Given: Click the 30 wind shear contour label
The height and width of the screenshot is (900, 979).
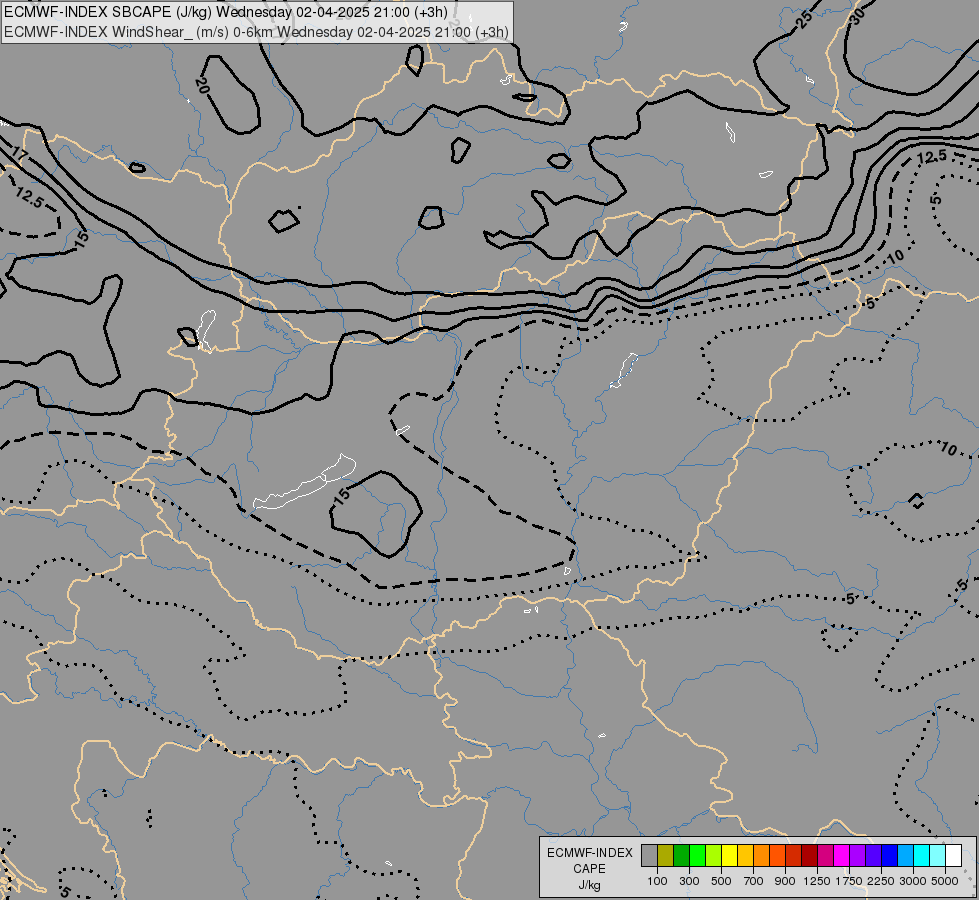Looking at the screenshot, I should [x=857, y=16].
